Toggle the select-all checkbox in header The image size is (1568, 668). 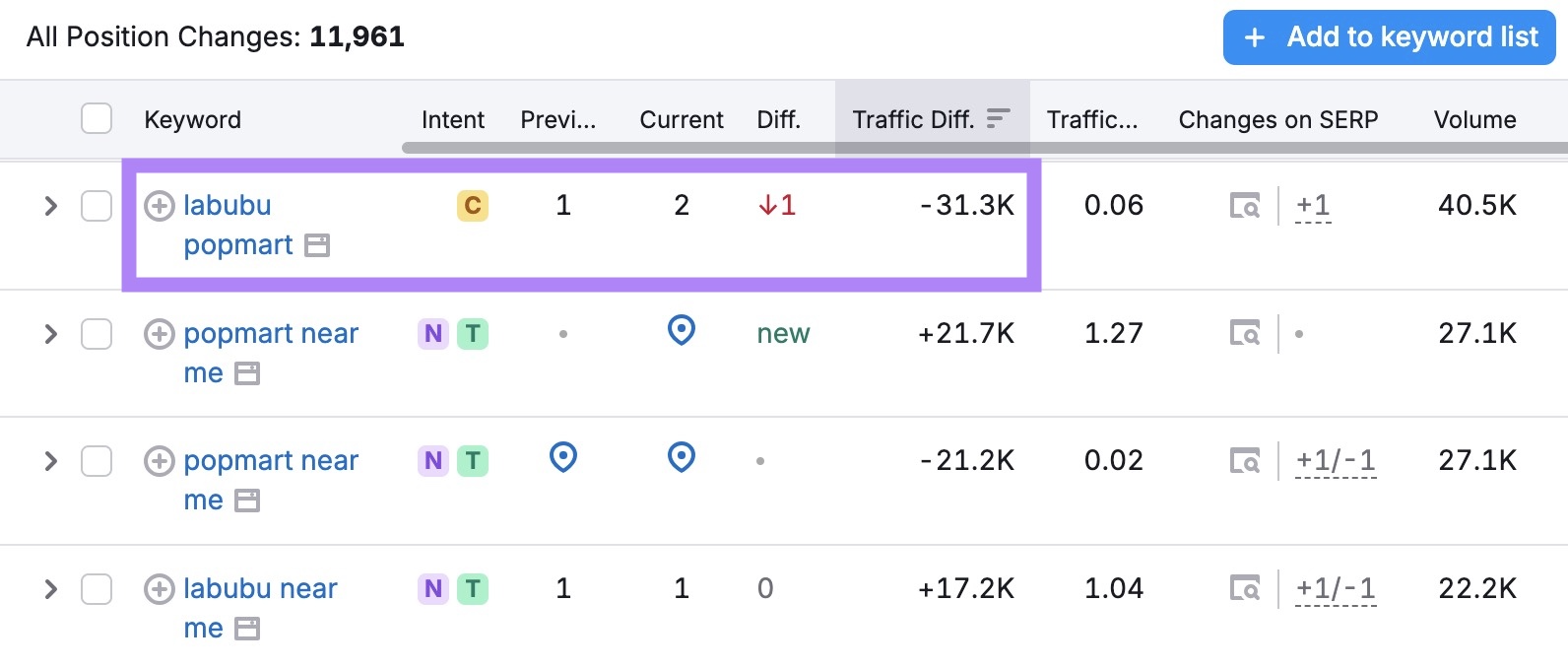click(x=97, y=119)
